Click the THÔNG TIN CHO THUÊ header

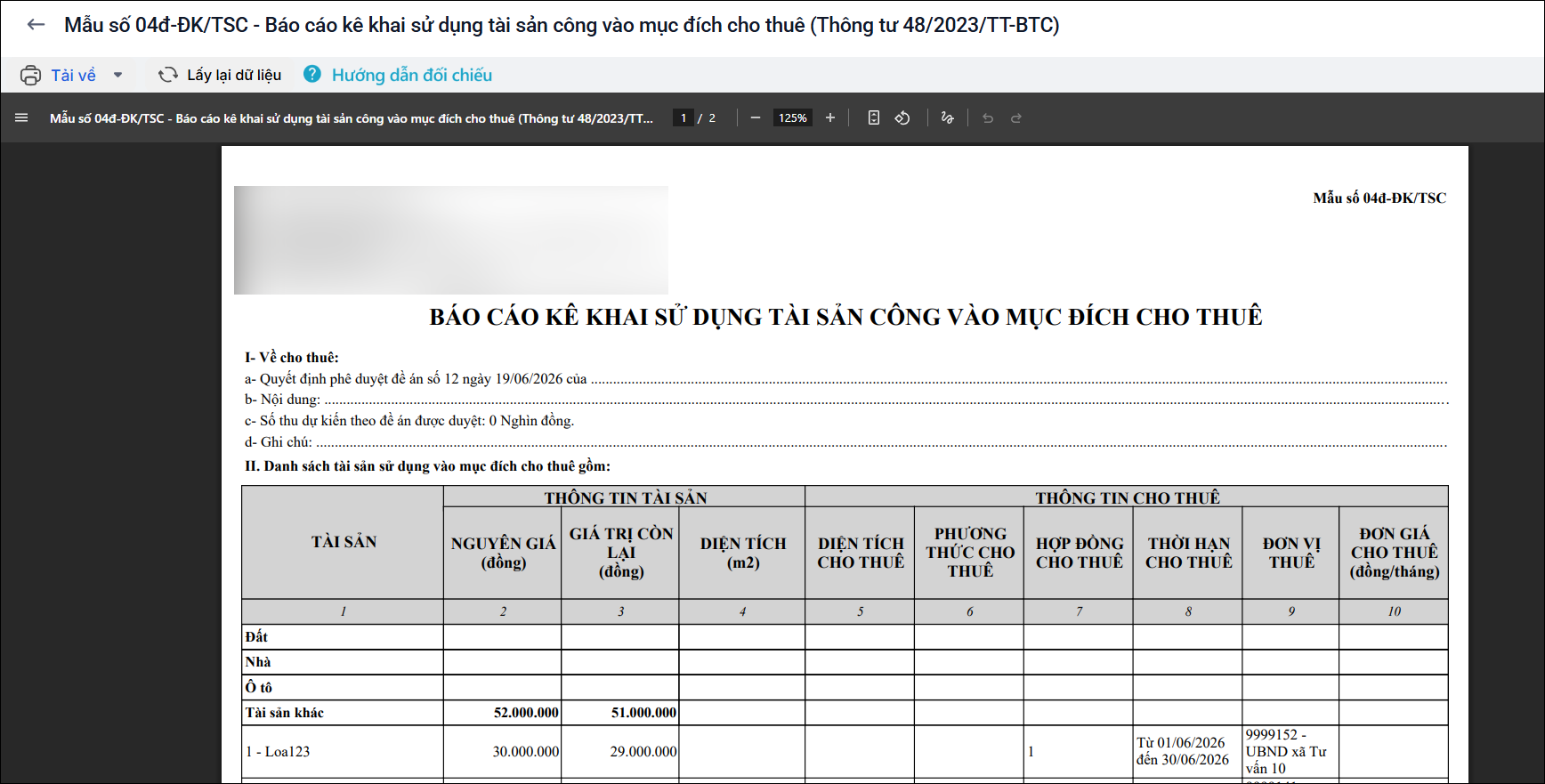click(1127, 497)
